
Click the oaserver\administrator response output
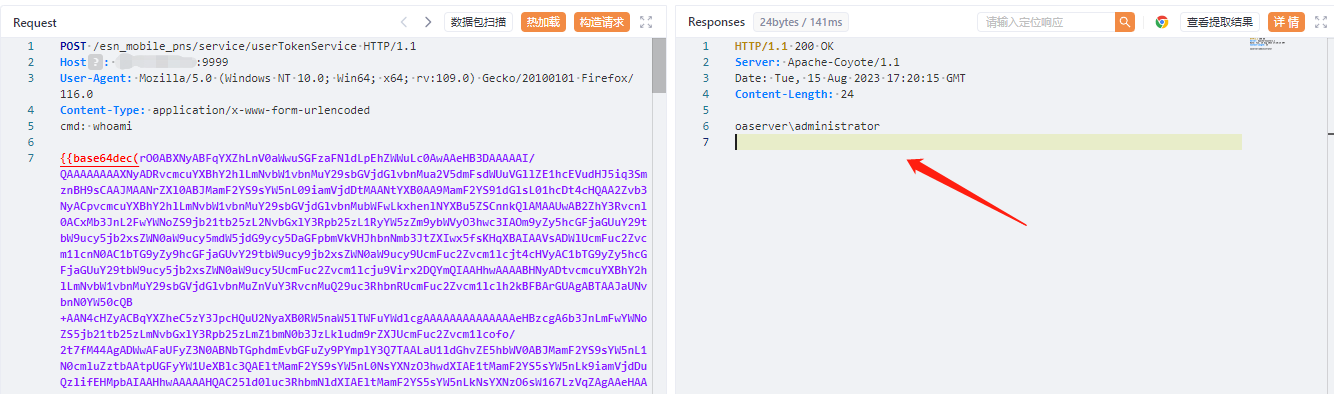pyautogui.click(x=807, y=126)
